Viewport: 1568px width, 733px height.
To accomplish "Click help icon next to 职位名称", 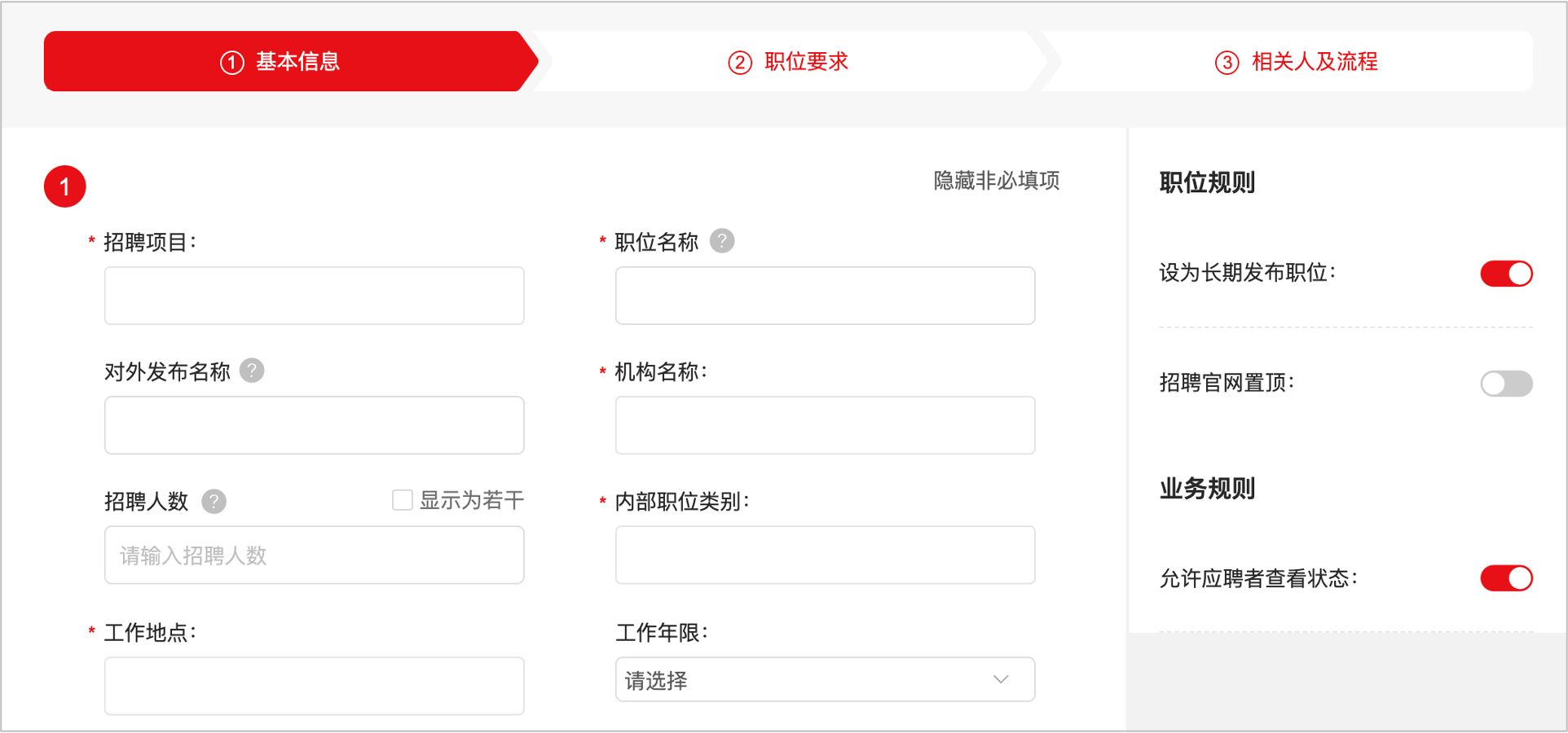I will coord(722,241).
